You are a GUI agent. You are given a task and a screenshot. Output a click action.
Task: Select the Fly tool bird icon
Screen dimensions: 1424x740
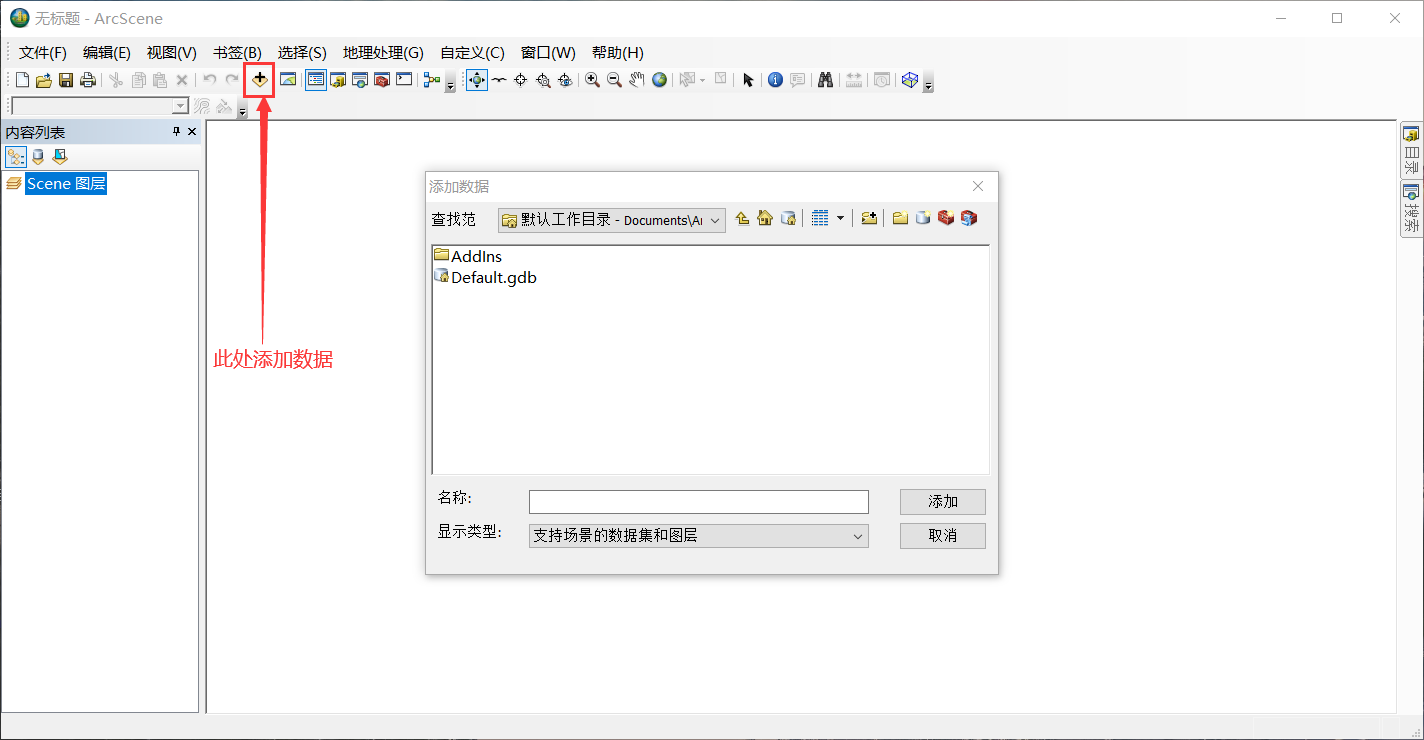point(499,80)
